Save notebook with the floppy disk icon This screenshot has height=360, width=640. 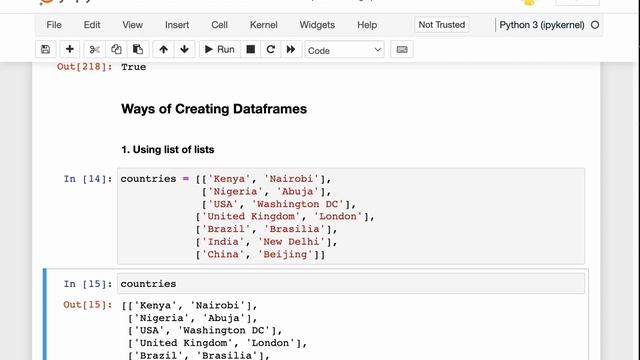pyautogui.click(x=45, y=49)
